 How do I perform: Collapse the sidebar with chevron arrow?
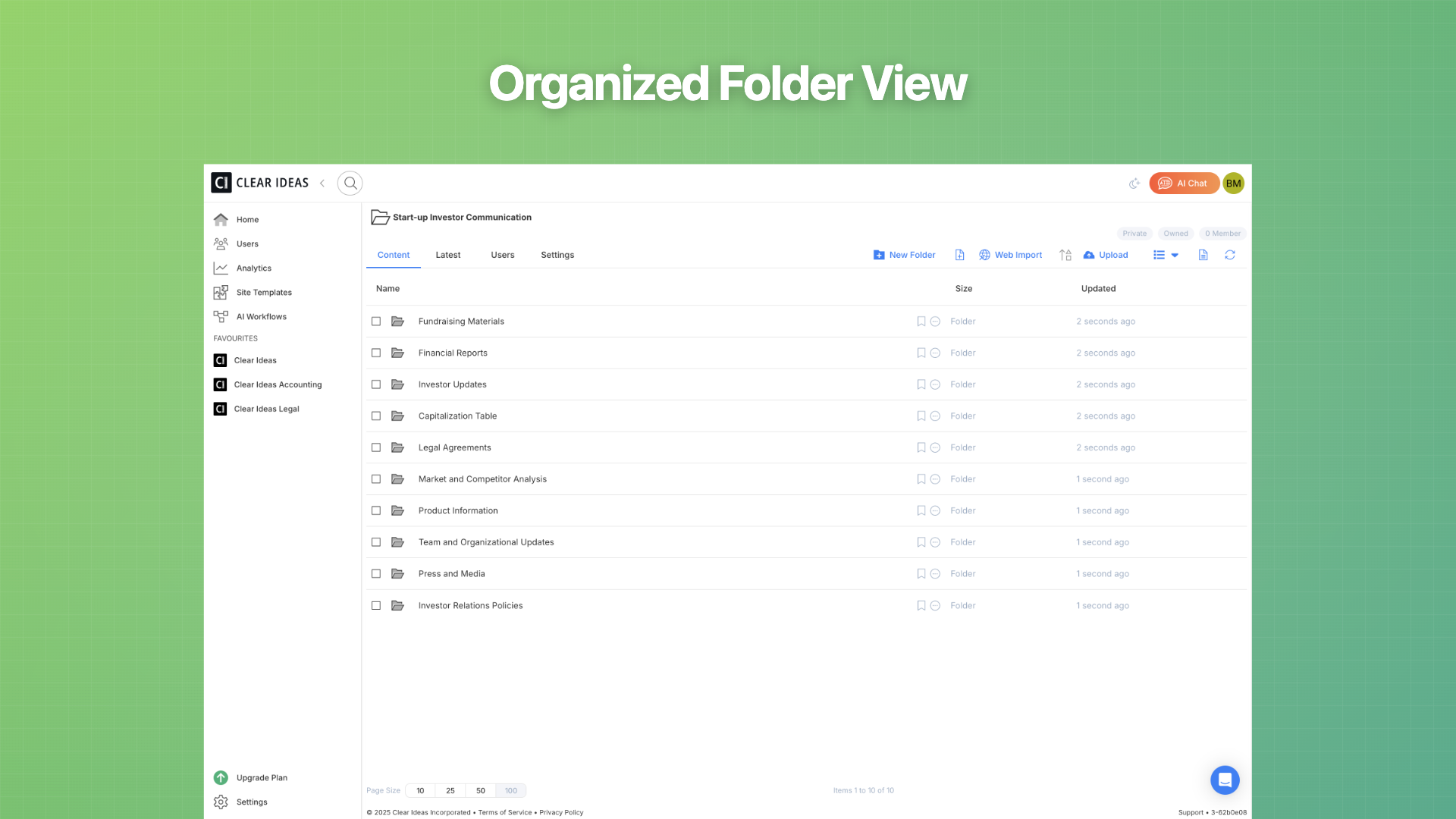(x=322, y=184)
